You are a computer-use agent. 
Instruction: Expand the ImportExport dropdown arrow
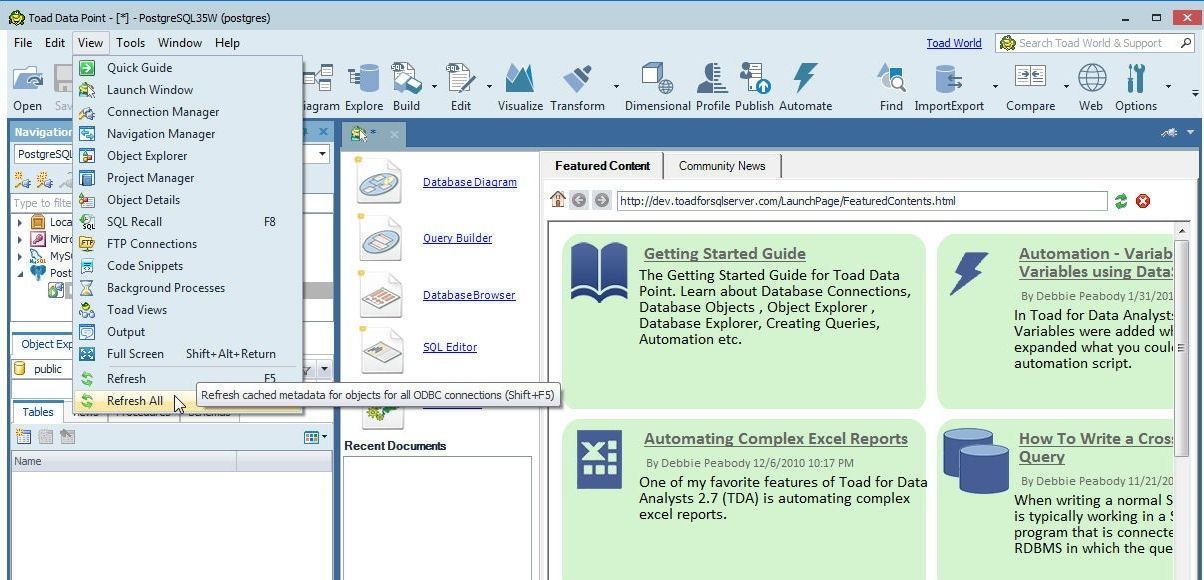click(x=995, y=87)
